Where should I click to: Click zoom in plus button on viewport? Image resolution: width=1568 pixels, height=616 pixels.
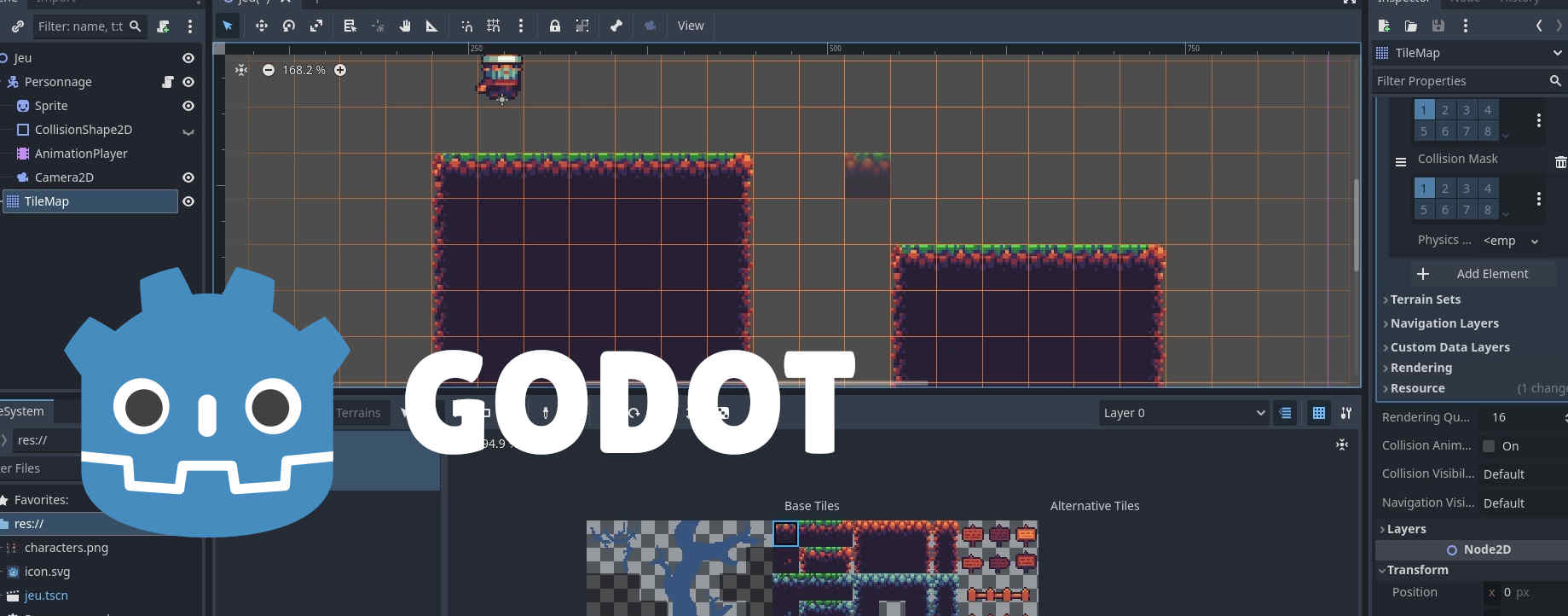[x=340, y=70]
